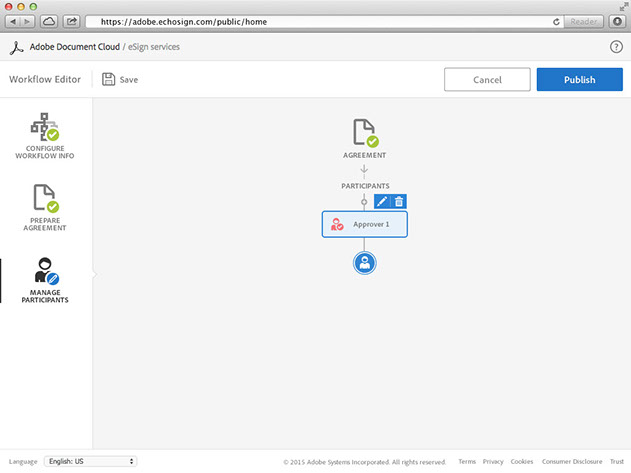
Task: Click the browser back arrow button
Action: pos(13,21)
